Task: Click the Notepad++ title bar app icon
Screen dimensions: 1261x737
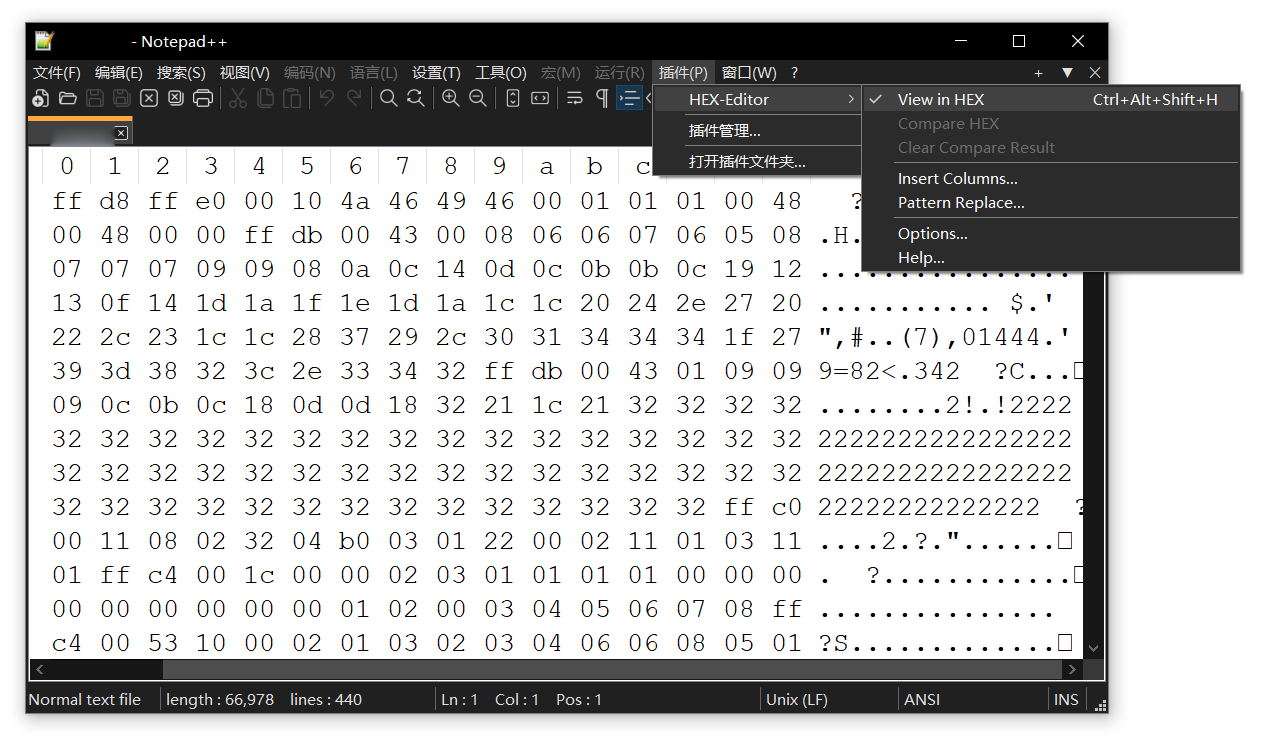Action: (44, 41)
